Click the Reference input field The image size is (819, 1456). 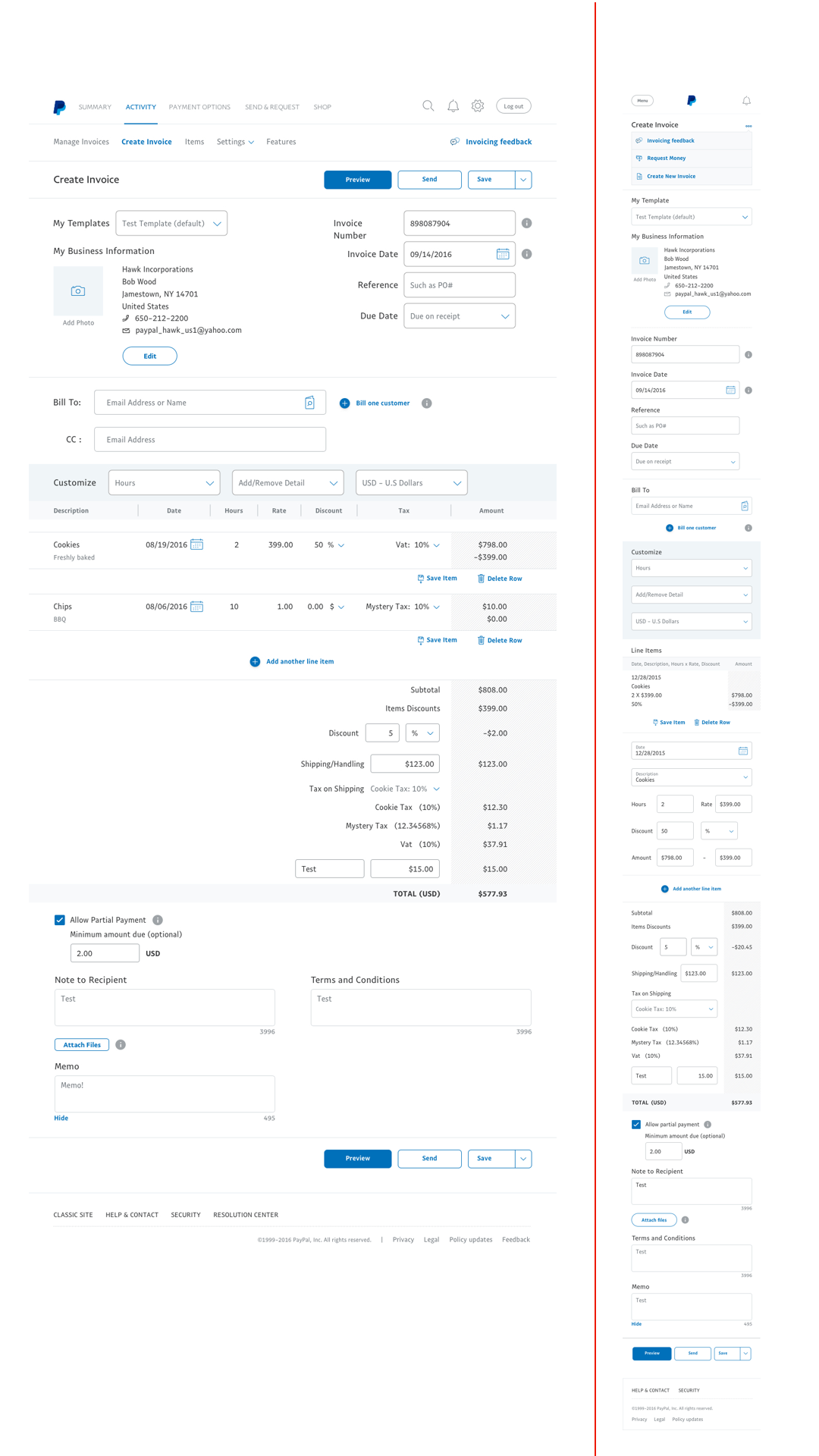(459, 285)
